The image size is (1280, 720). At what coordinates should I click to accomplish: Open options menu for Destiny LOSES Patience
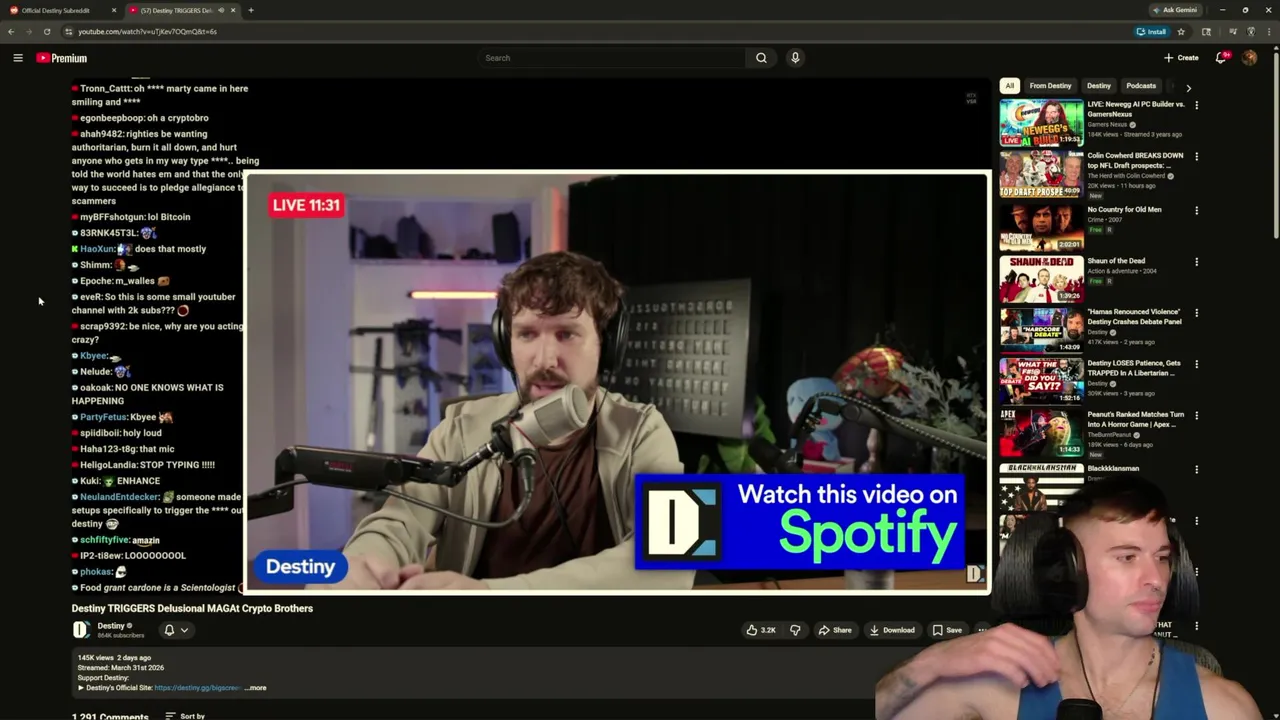(1196, 364)
